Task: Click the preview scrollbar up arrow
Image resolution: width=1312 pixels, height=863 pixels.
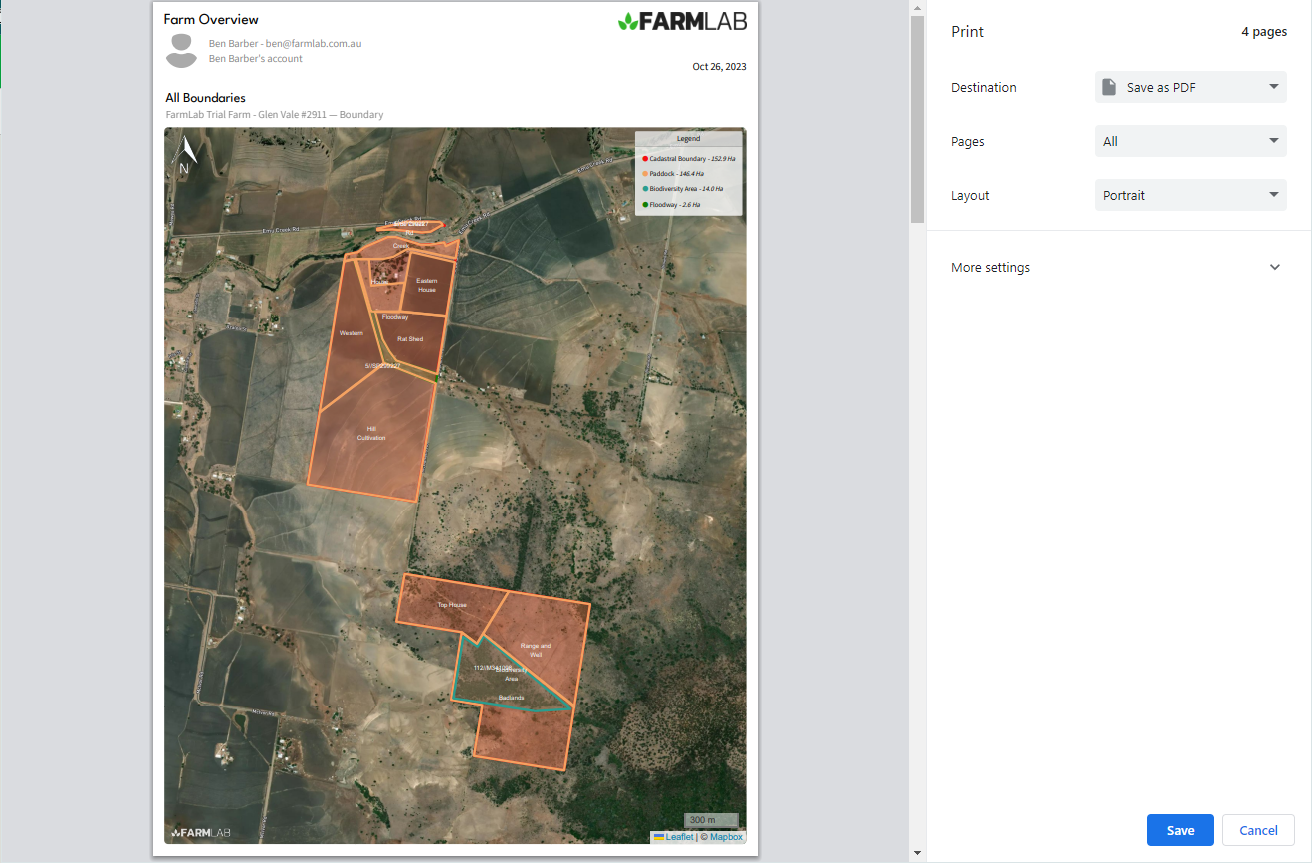Action: 917,8
